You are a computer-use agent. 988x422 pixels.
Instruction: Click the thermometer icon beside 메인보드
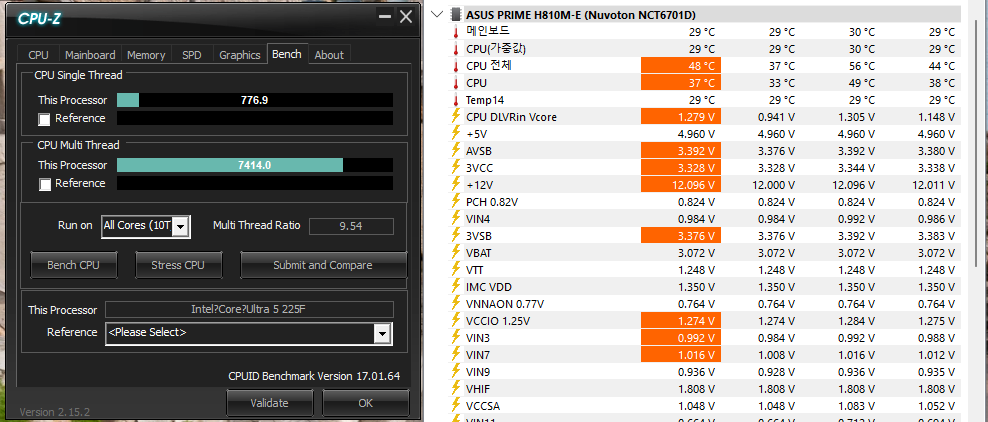(455, 32)
